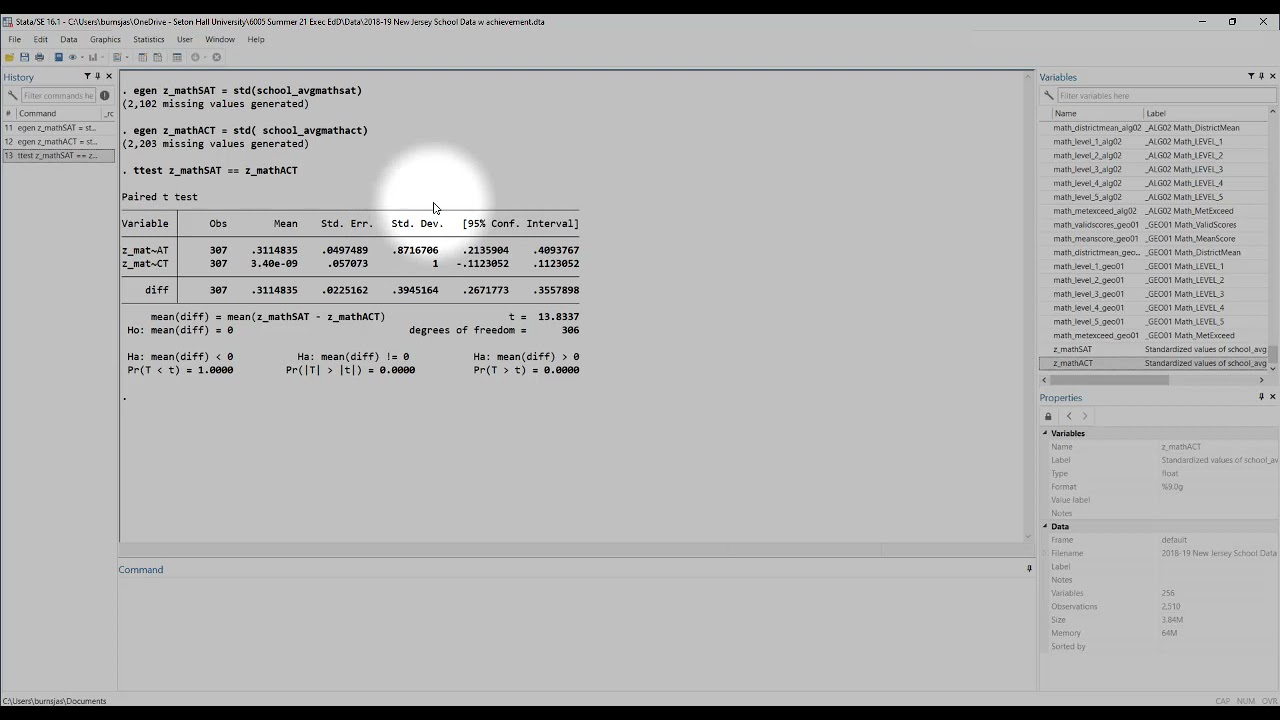The height and width of the screenshot is (720, 1280).
Task: Open dropdown arrow beside Viewer icon
Action: click(82, 57)
